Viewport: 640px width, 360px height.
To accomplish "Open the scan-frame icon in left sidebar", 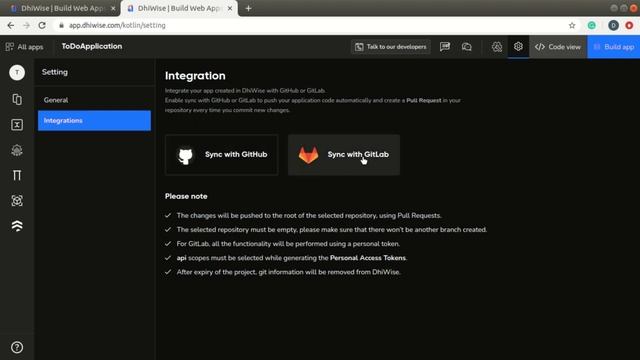I will click(x=17, y=201).
